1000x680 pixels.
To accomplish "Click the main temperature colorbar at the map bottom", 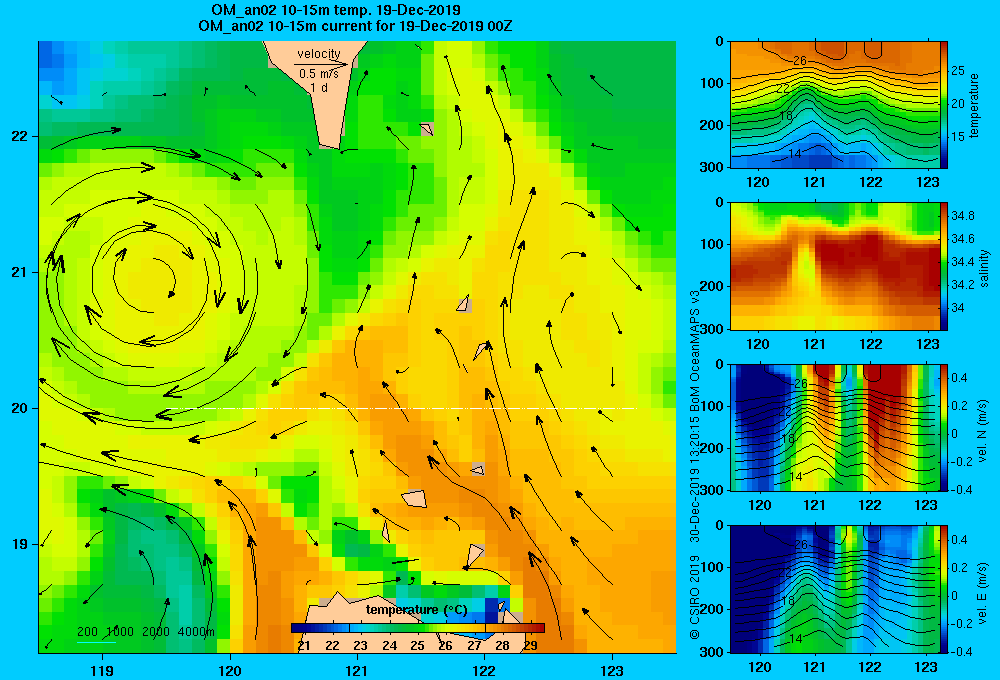I will (x=418, y=628).
